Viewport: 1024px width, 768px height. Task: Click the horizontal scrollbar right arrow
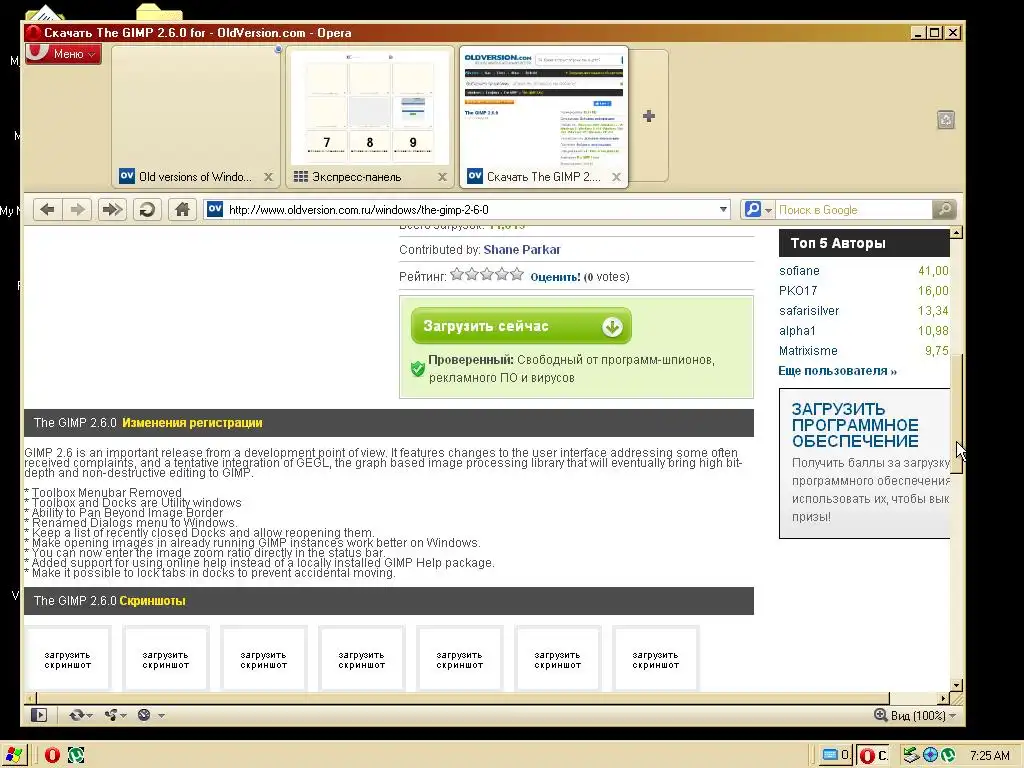tap(942, 698)
